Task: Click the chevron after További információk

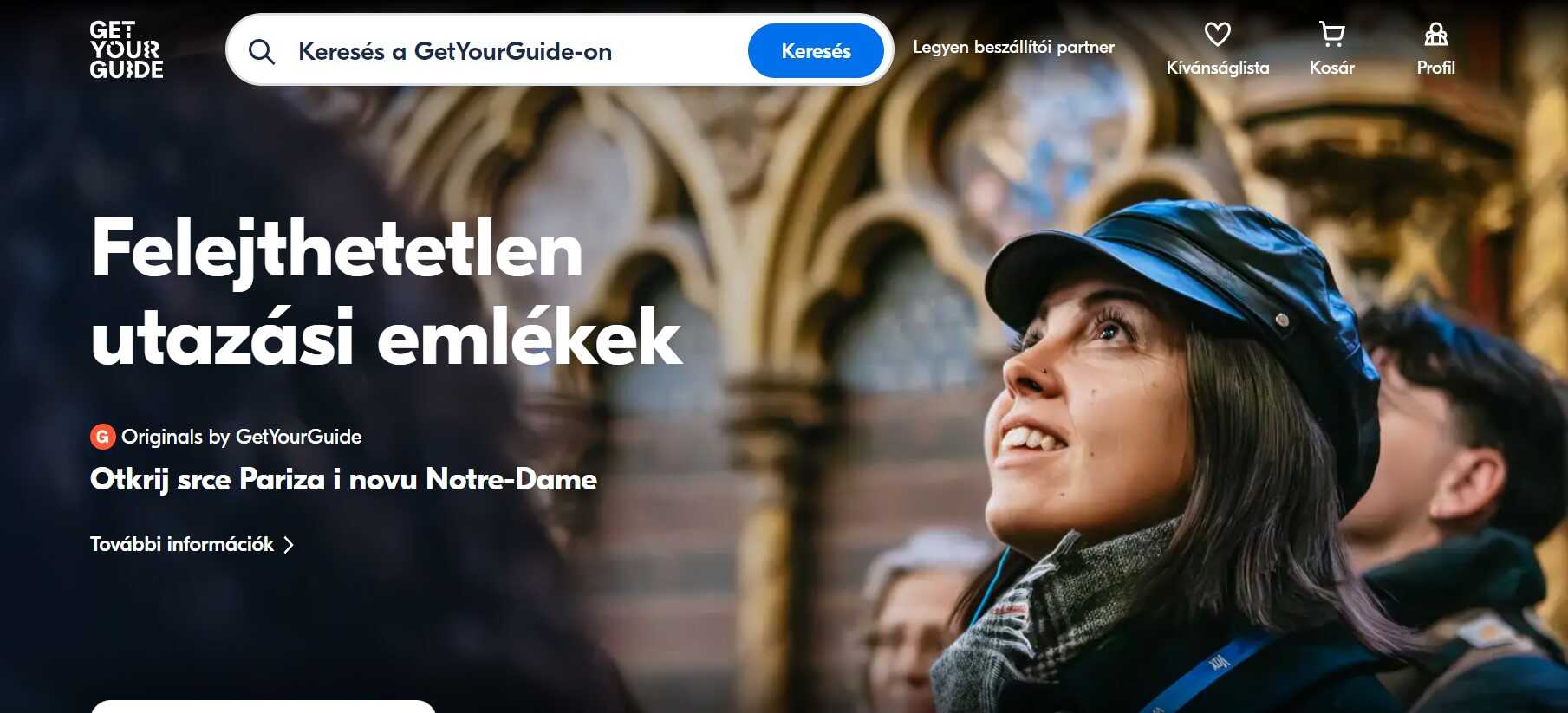Action: click(x=289, y=544)
